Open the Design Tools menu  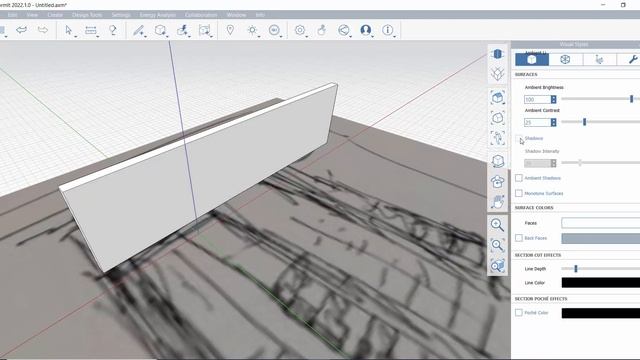click(87, 15)
